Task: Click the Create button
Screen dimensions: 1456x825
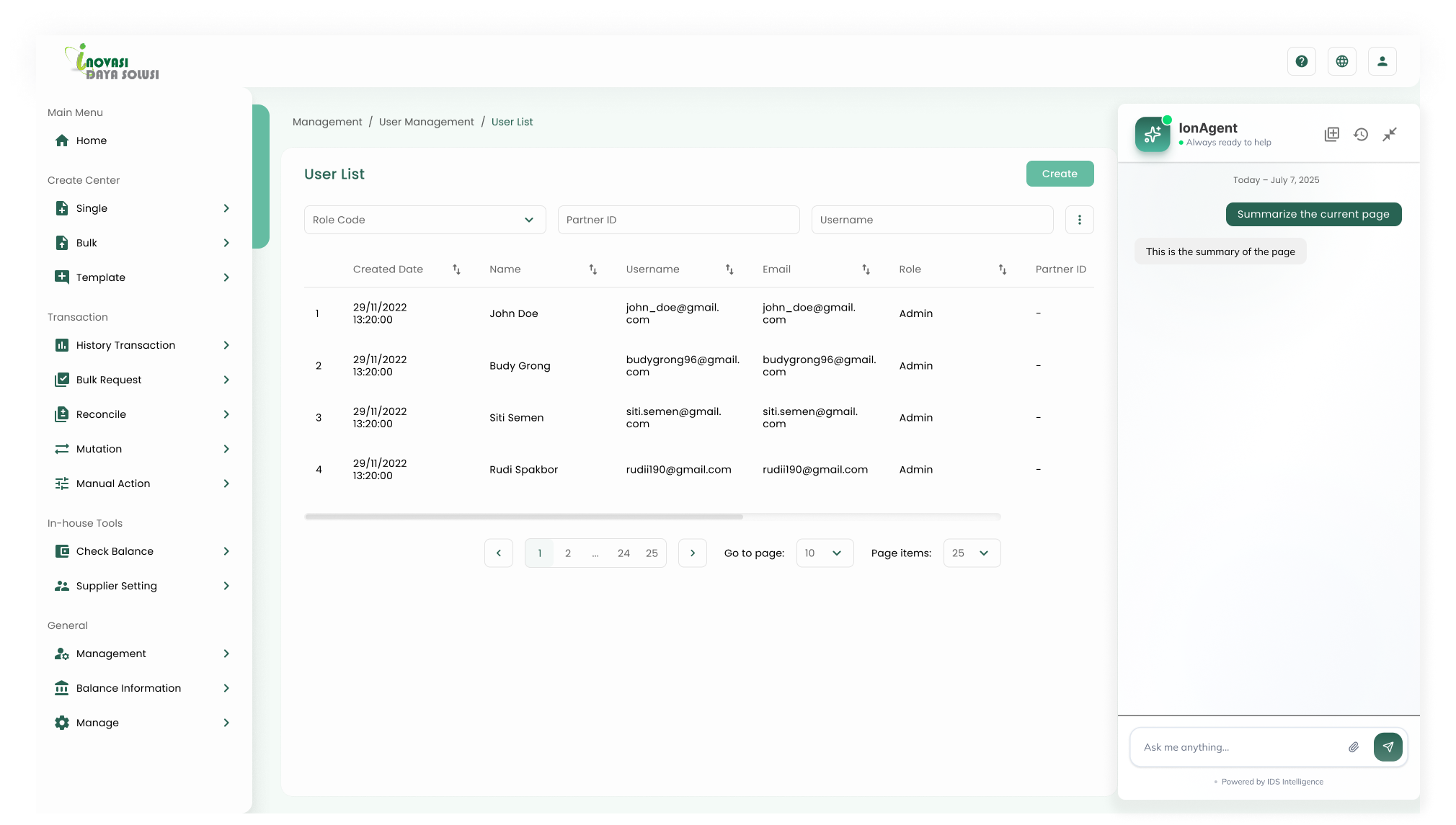Action: click(x=1060, y=173)
